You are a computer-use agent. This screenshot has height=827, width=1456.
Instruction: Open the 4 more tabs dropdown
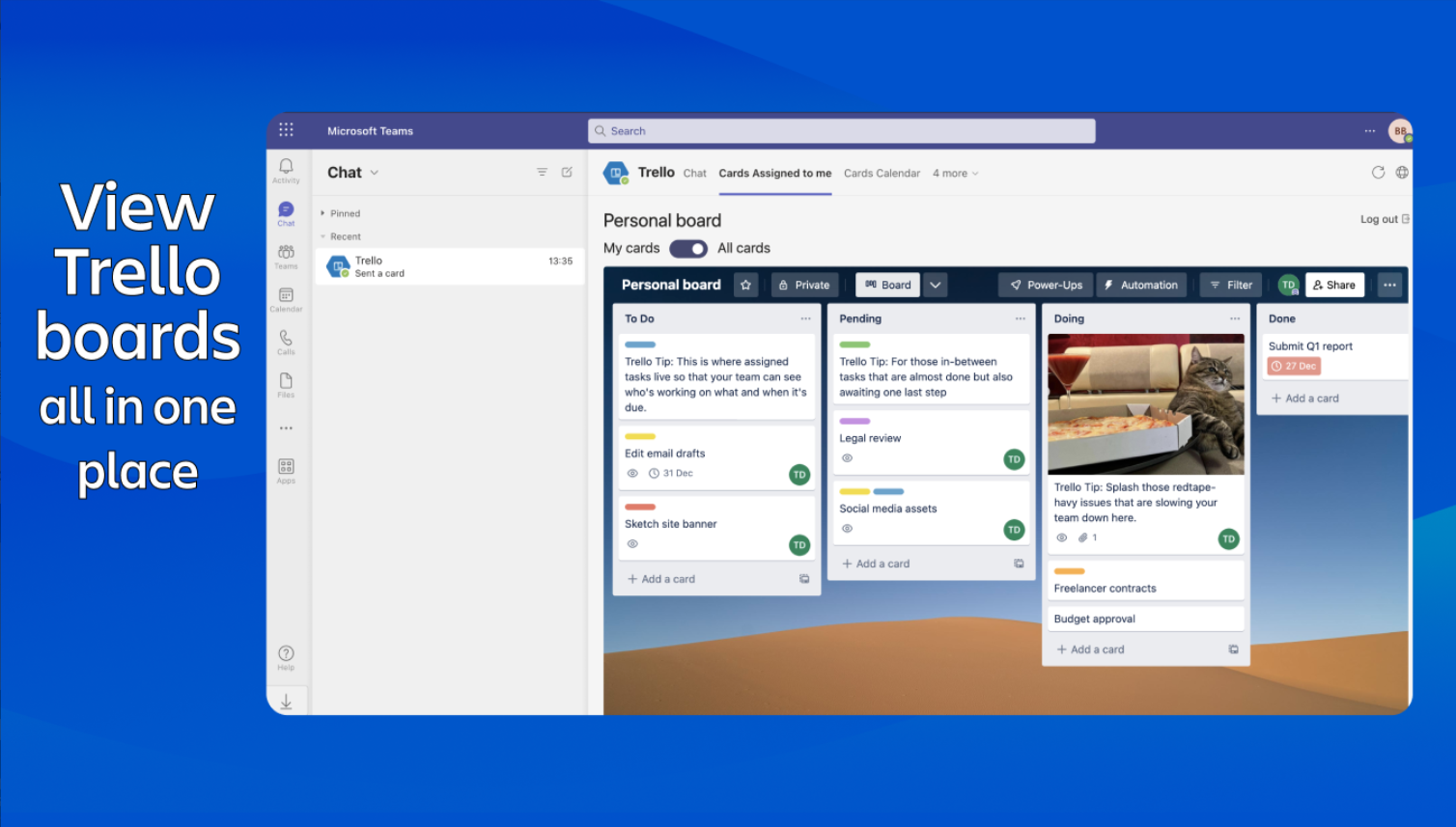pyautogui.click(x=955, y=174)
